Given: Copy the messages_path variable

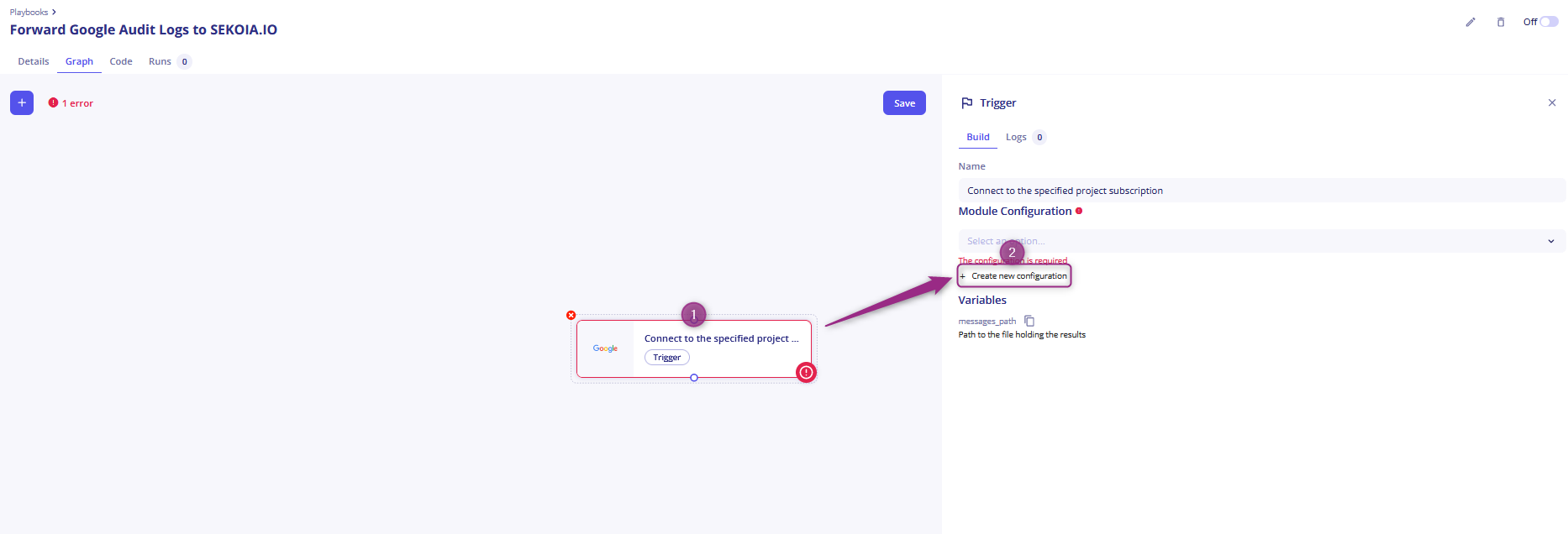Looking at the screenshot, I should [x=1029, y=321].
